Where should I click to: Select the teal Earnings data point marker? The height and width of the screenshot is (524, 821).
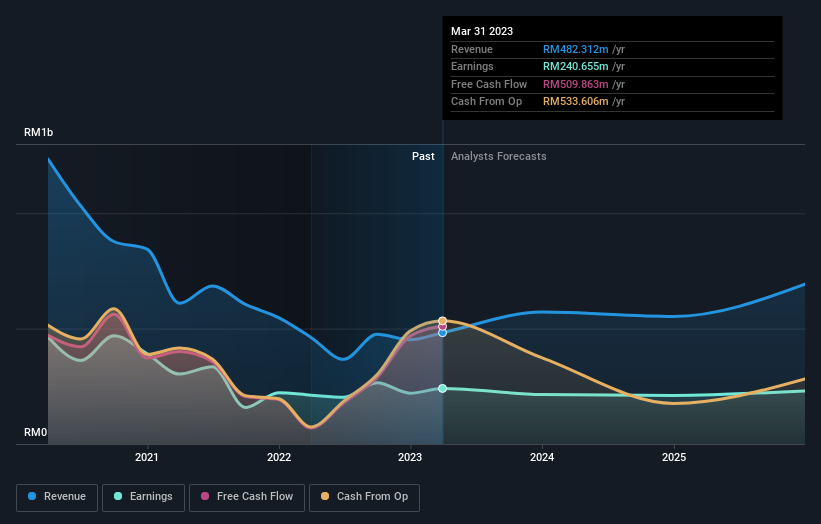[442, 388]
